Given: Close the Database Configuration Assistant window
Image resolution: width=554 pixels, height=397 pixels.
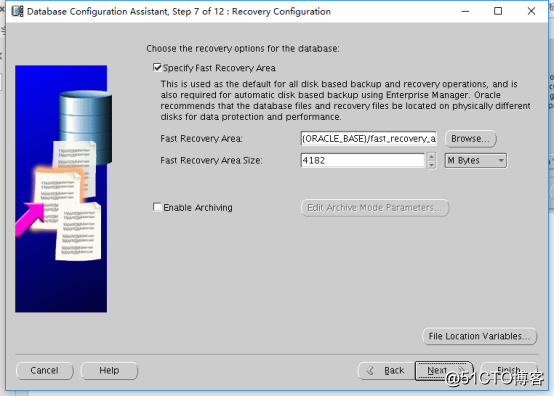Looking at the screenshot, I should coord(531,11).
